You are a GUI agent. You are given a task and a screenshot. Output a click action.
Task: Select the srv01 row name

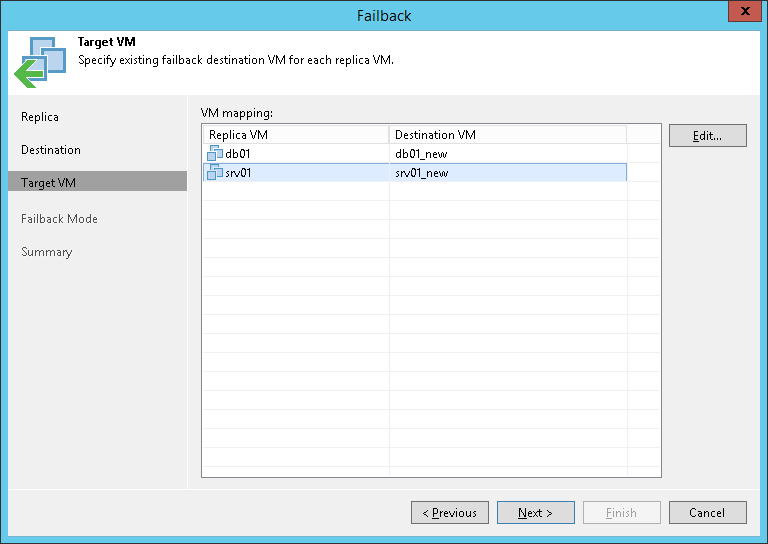tap(240, 173)
